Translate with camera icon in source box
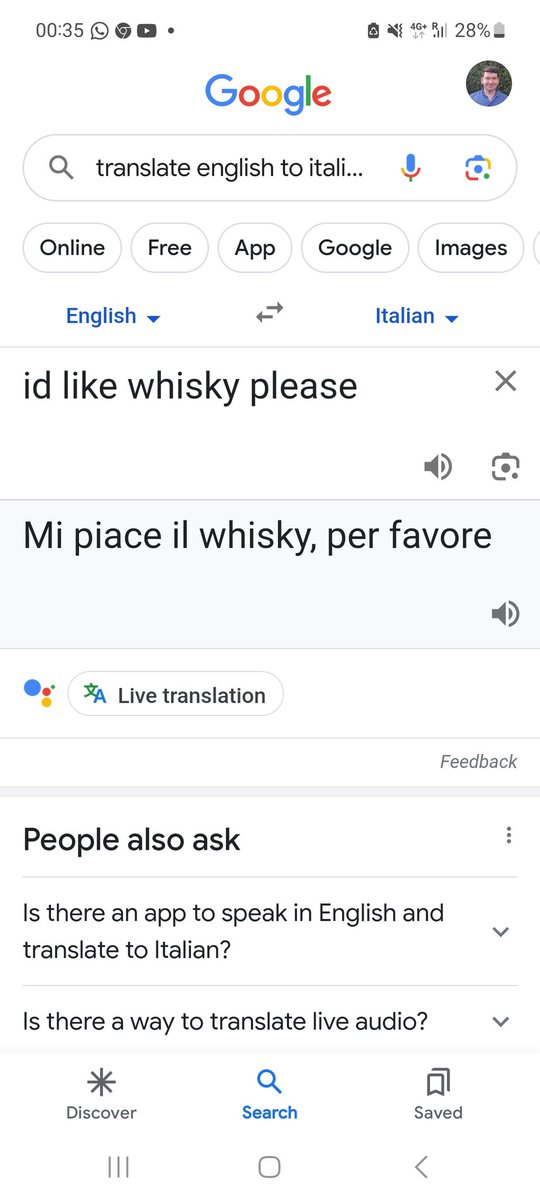540x1200 pixels. [506, 466]
